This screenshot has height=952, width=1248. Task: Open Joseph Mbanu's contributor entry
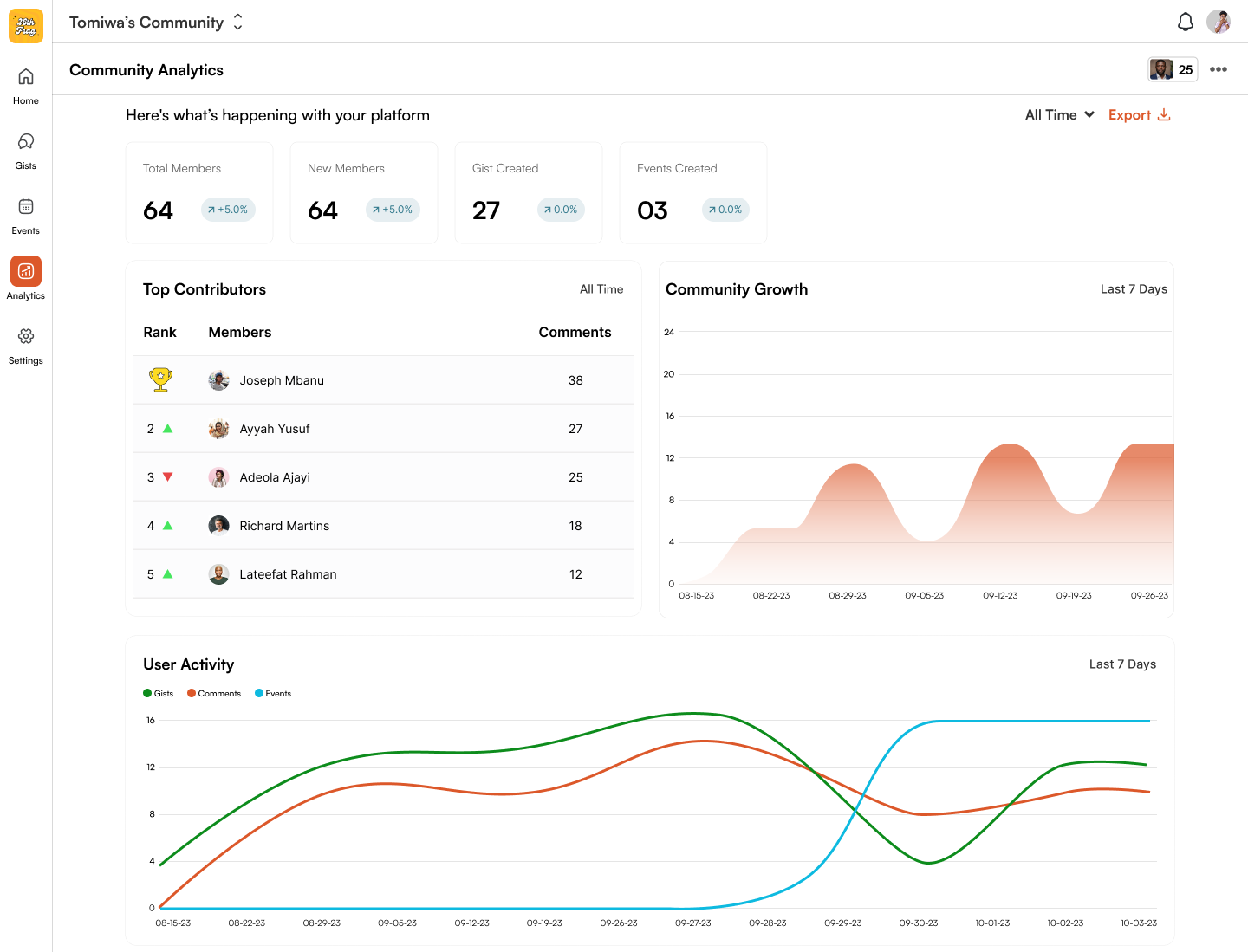[x=282, y=379]
